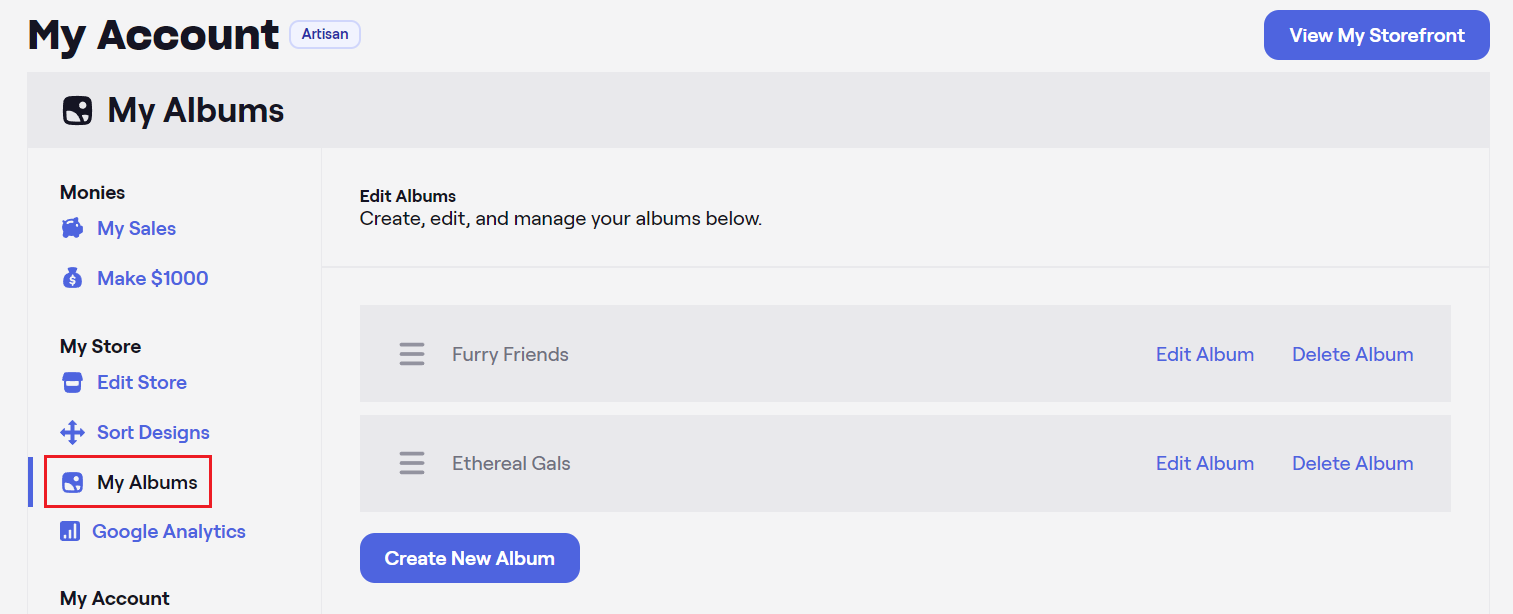The height and width of the screenshot is (614, 1513).
Task: Click the four-arrow Sort Designs icon
Action: 72,433
